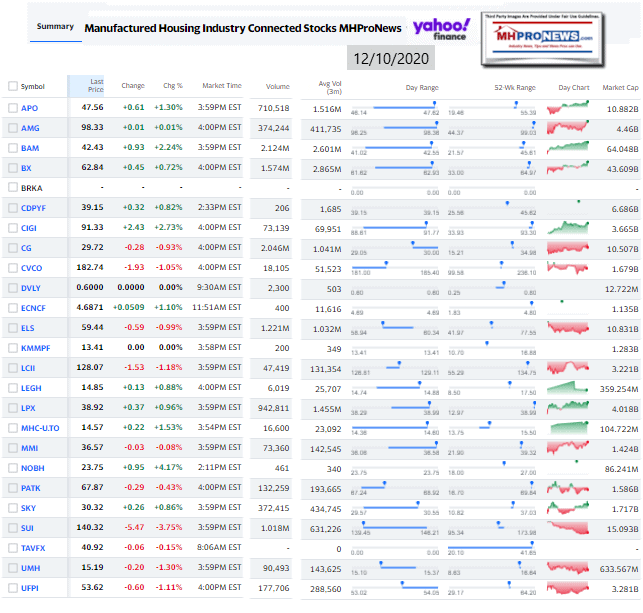Click the CIGI day chart sparkline
643x613 pixels.
568,228
